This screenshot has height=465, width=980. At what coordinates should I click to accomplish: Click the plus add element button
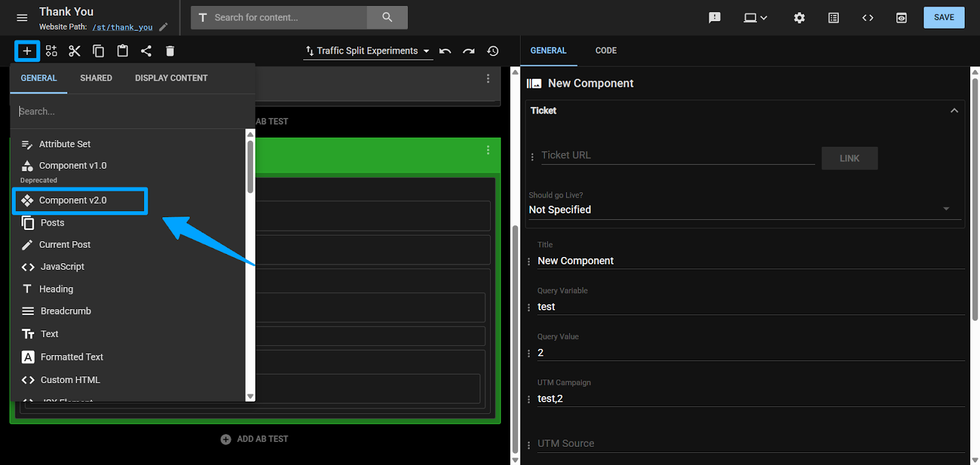(27, 51)
